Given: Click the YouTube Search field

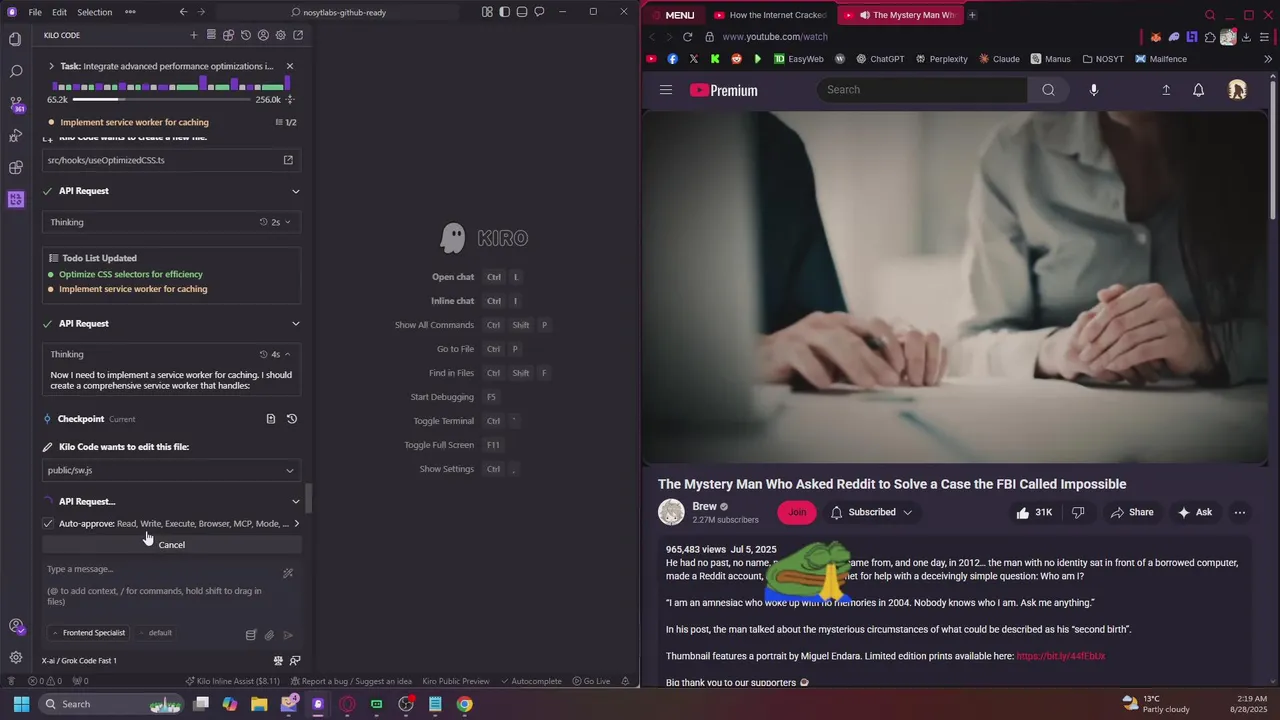Looking at the screenshot, I should tap(922, 90).
